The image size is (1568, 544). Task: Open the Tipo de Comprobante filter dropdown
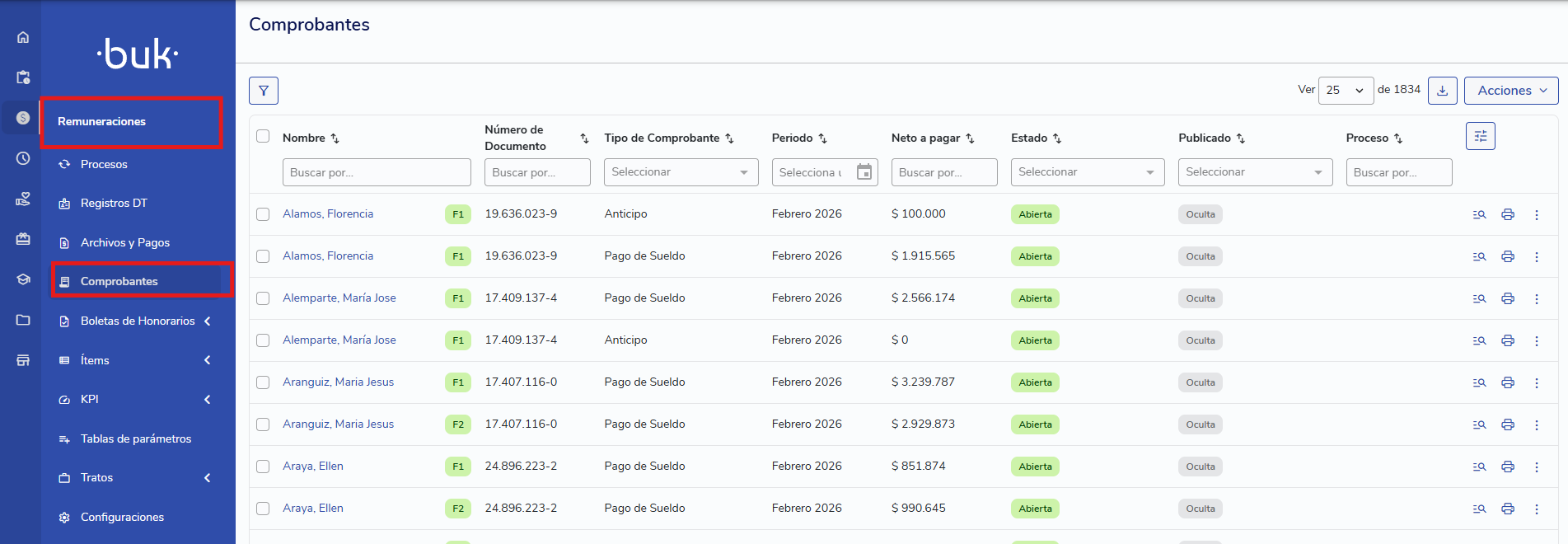coord(680,172)
